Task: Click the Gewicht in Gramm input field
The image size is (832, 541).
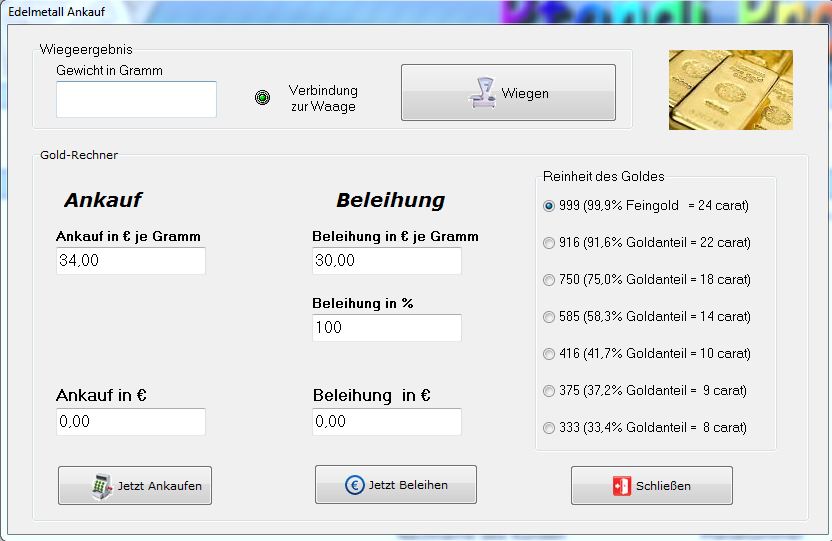Action: (136, 100)
